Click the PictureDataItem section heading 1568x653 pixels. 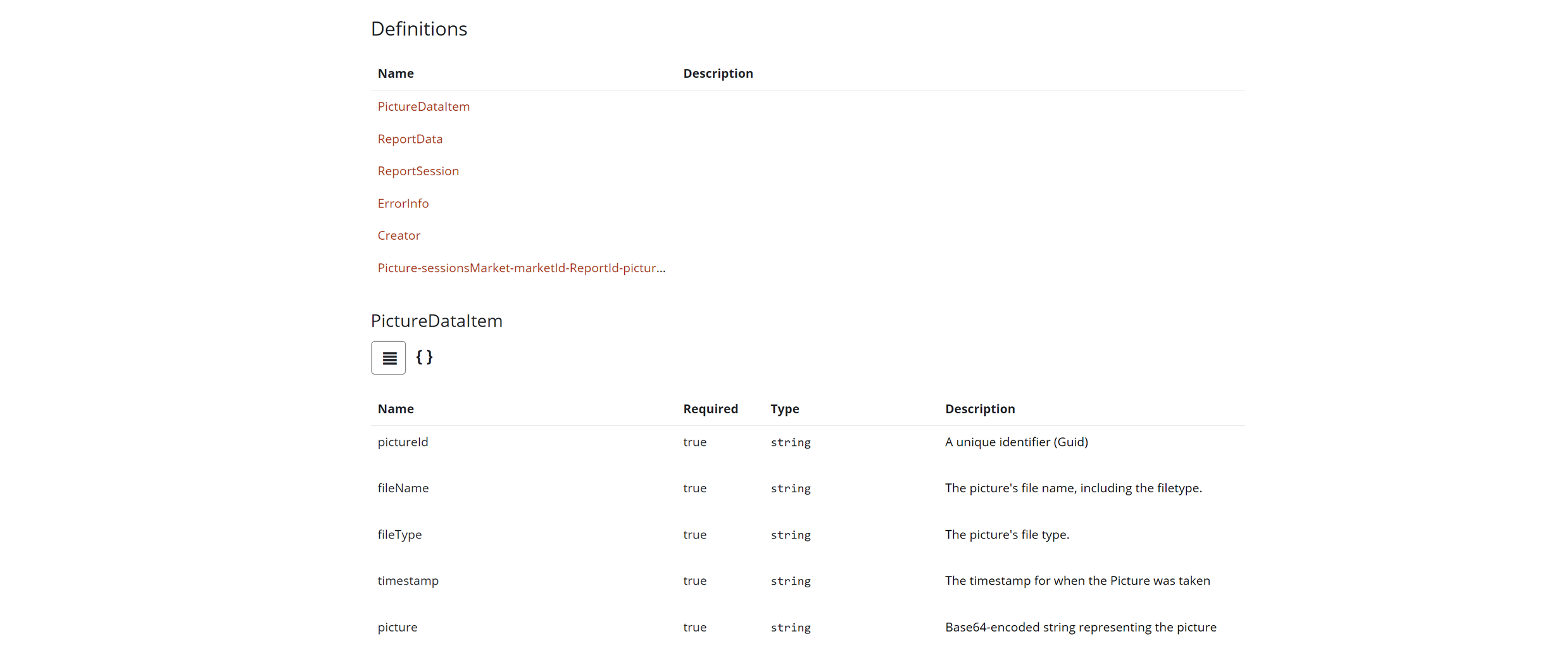pos(436,321)
